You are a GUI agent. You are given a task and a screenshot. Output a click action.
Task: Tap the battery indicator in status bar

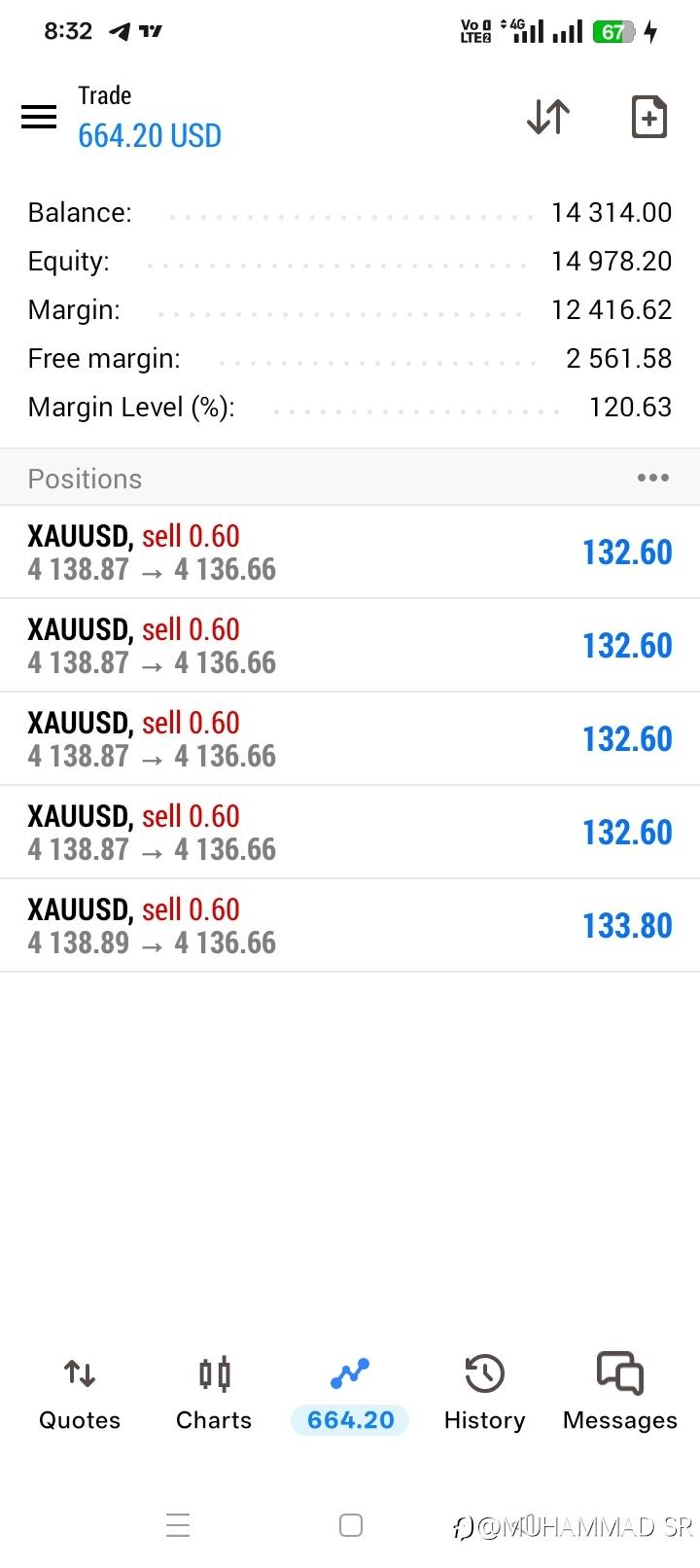click(613, 32)
